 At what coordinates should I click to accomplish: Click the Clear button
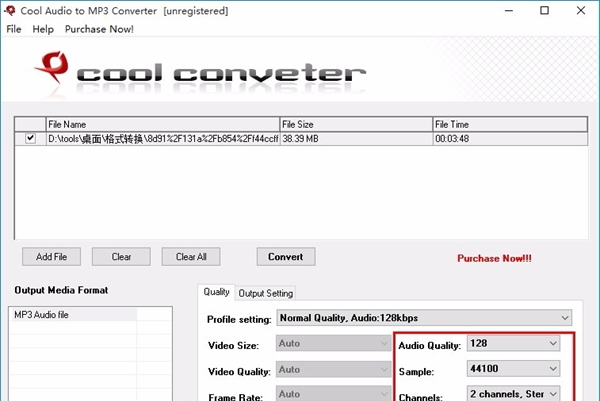click(x=121, y=256)
